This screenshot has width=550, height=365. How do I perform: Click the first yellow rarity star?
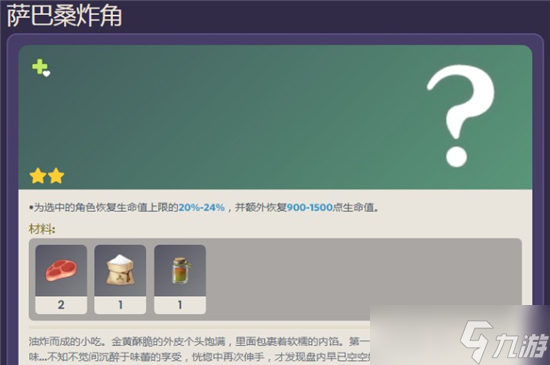tap(38, 176)
